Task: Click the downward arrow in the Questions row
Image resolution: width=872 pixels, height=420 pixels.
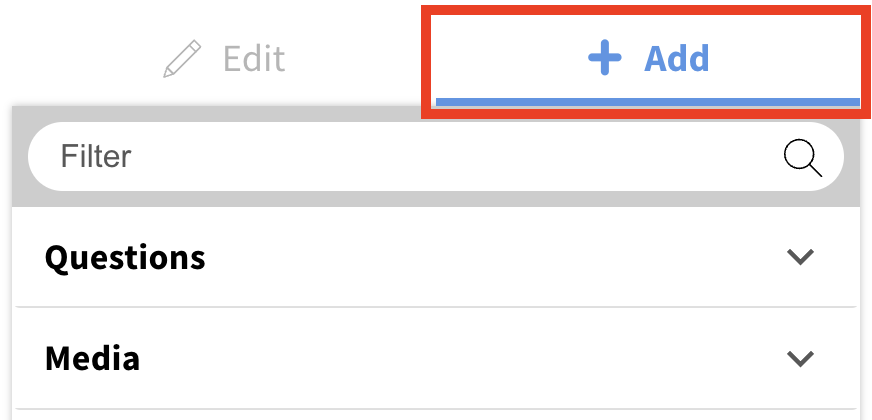Action: [801, 256]
